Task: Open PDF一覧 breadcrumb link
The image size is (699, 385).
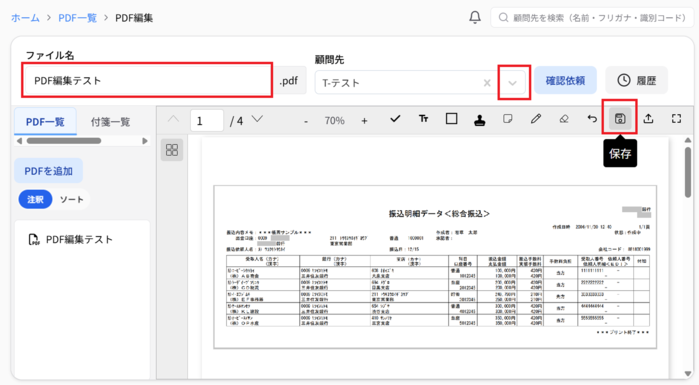Action: coord(78,18)
